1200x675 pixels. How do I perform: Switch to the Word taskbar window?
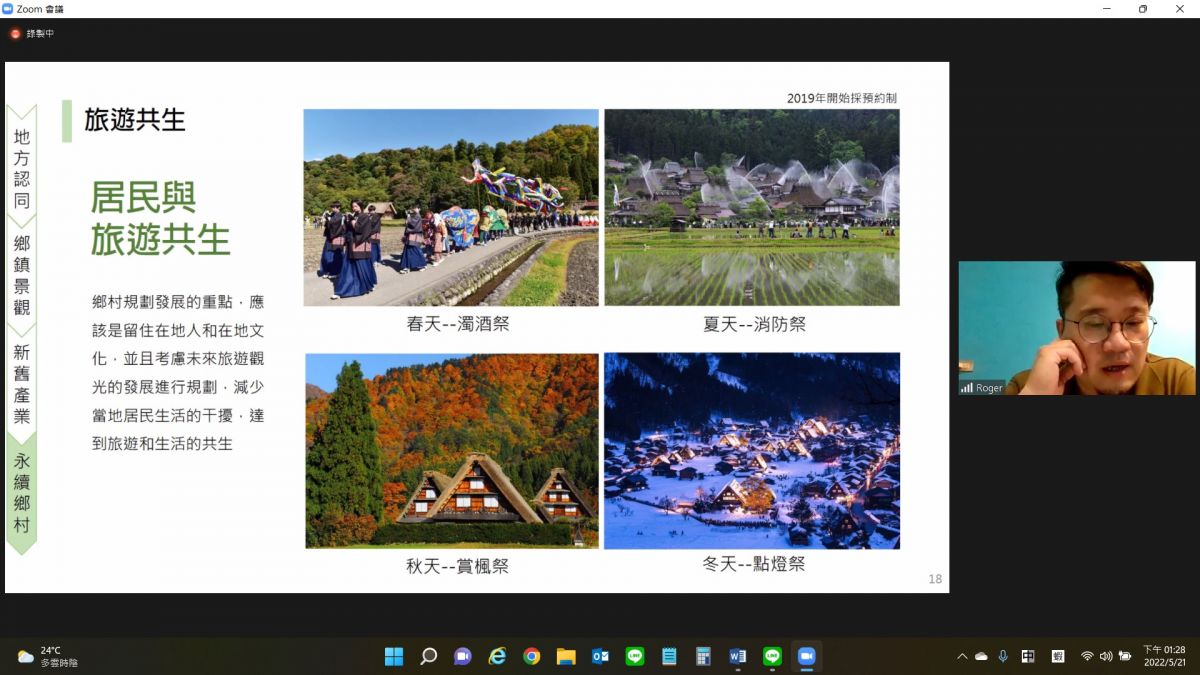tap(738, 656)
